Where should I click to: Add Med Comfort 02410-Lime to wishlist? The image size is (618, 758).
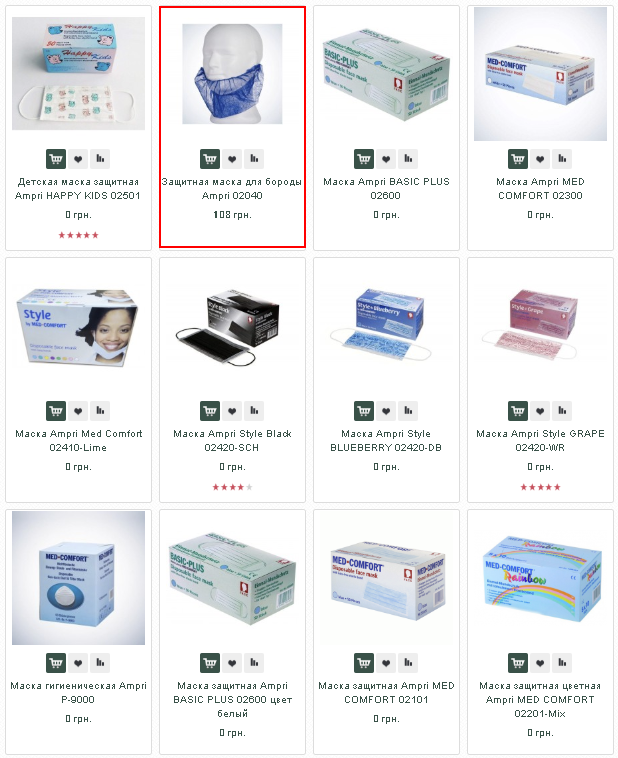pos(78,411)
